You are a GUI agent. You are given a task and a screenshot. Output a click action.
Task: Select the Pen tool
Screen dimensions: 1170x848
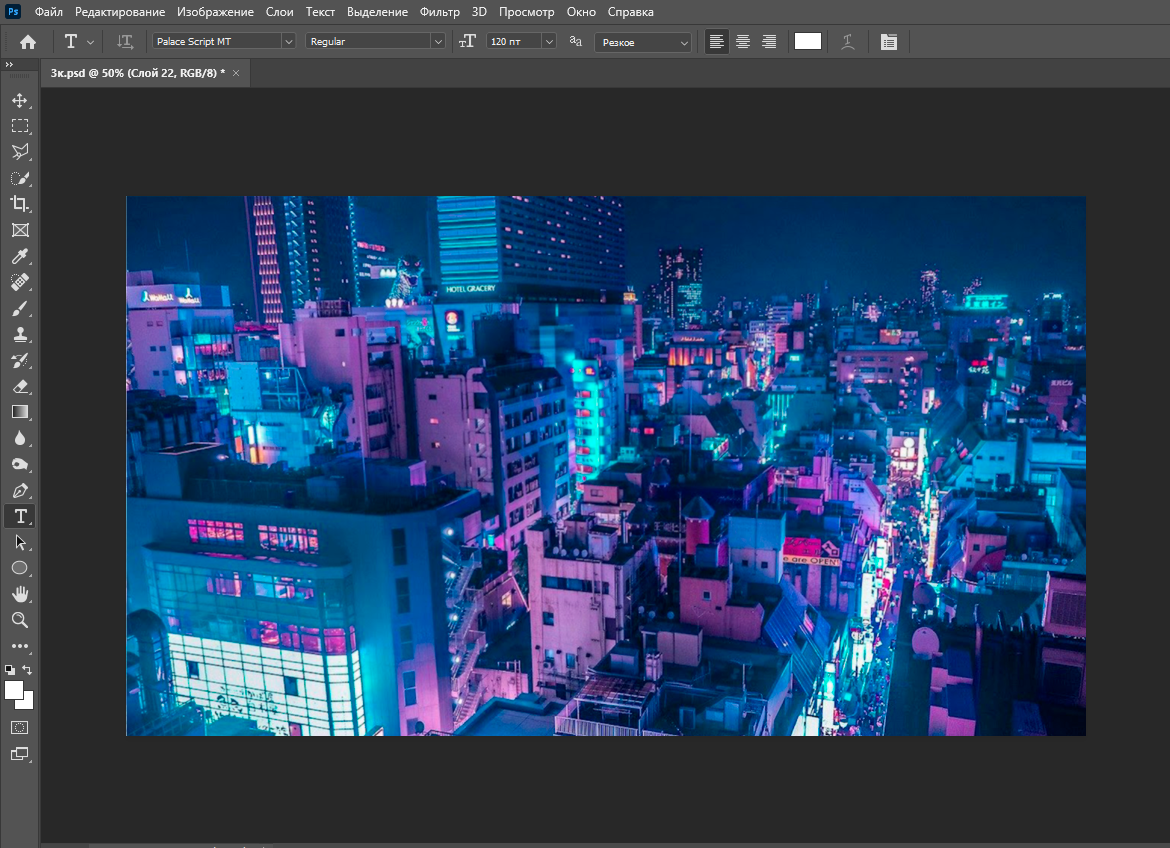19,490
